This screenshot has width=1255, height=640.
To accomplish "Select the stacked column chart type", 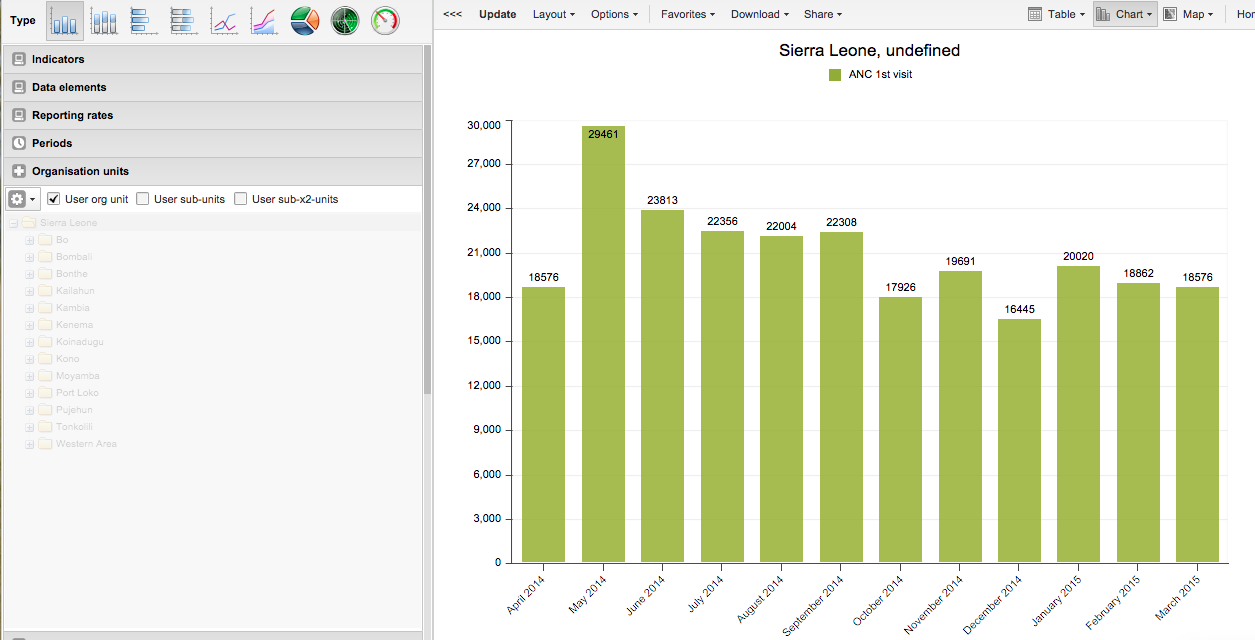I will point(105,20).
